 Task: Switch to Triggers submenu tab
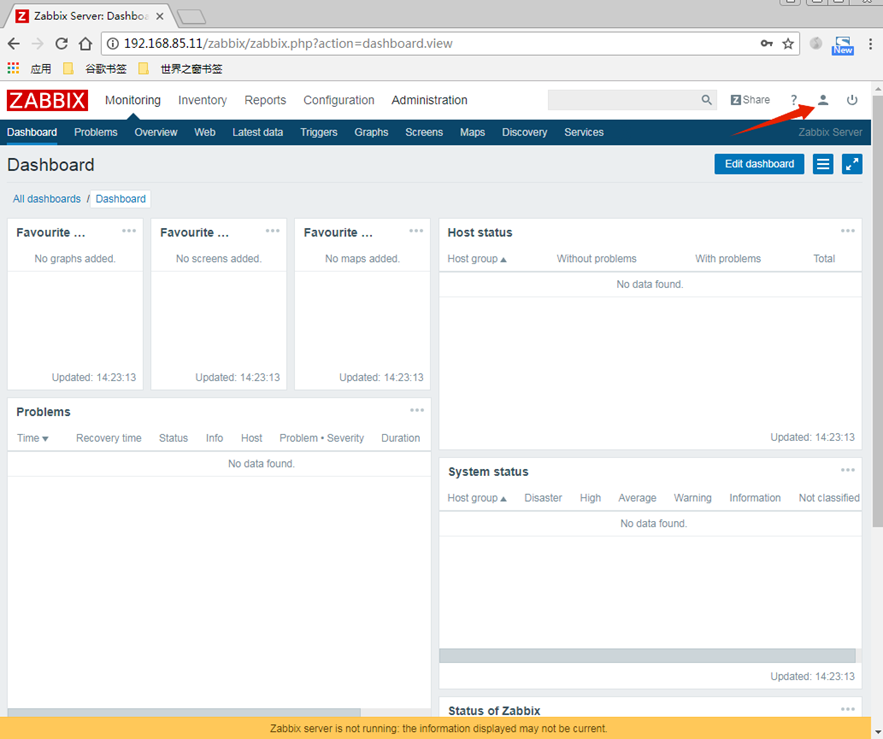point(319,132)
